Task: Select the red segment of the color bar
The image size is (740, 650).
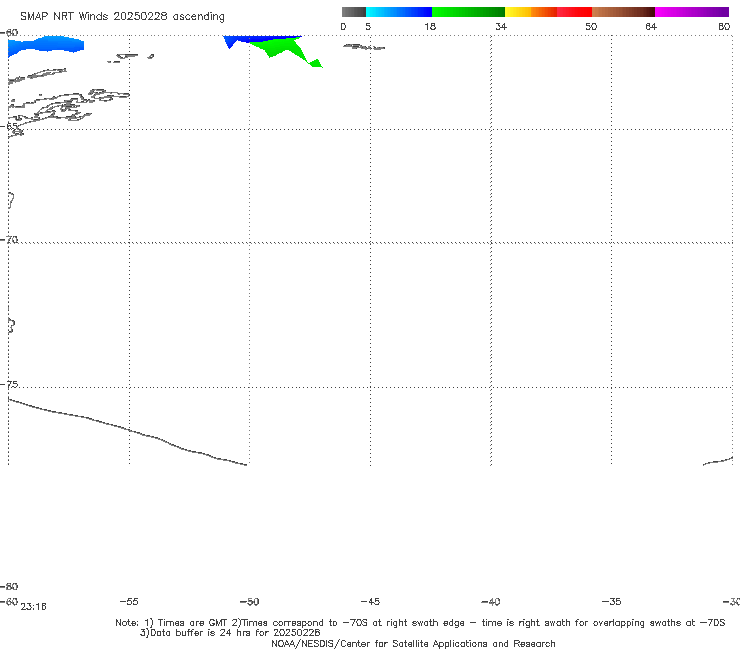Action: [x=574, y=12]
